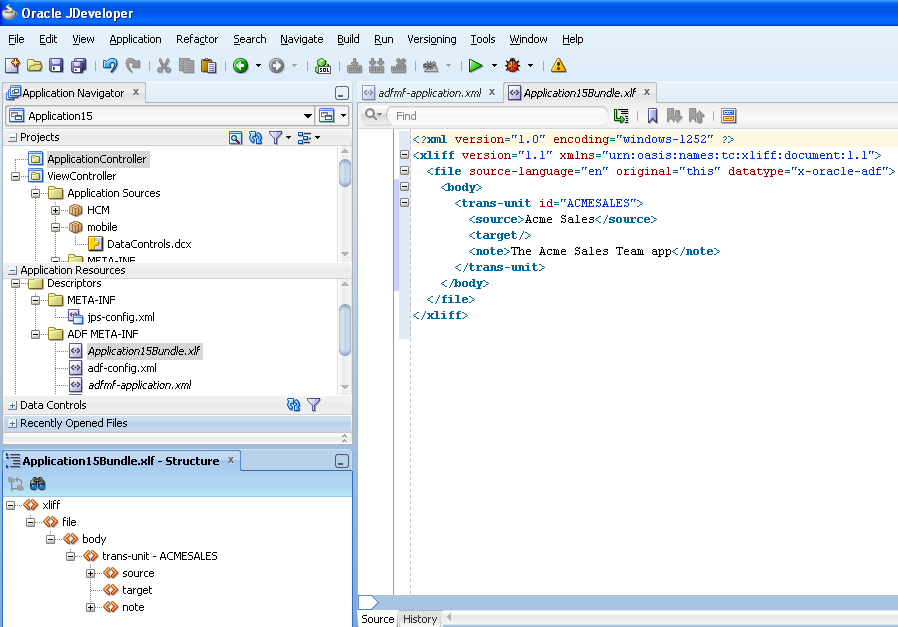Viewport: 898px width, 627px height.
Task: Select DataControls.dcx file
Action: (x=149, y=244)
